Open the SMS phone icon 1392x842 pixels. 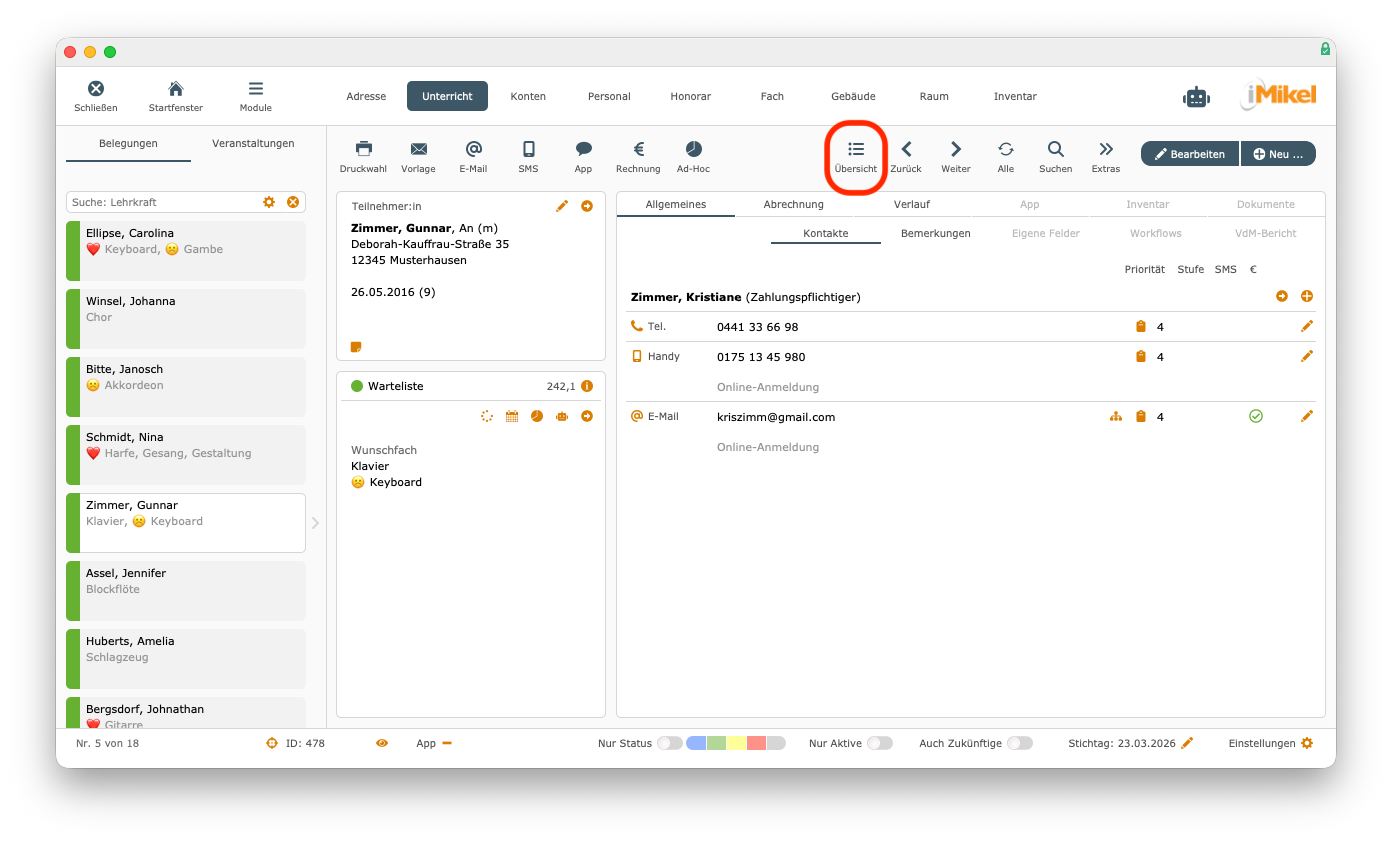click(x=528, y=156)
